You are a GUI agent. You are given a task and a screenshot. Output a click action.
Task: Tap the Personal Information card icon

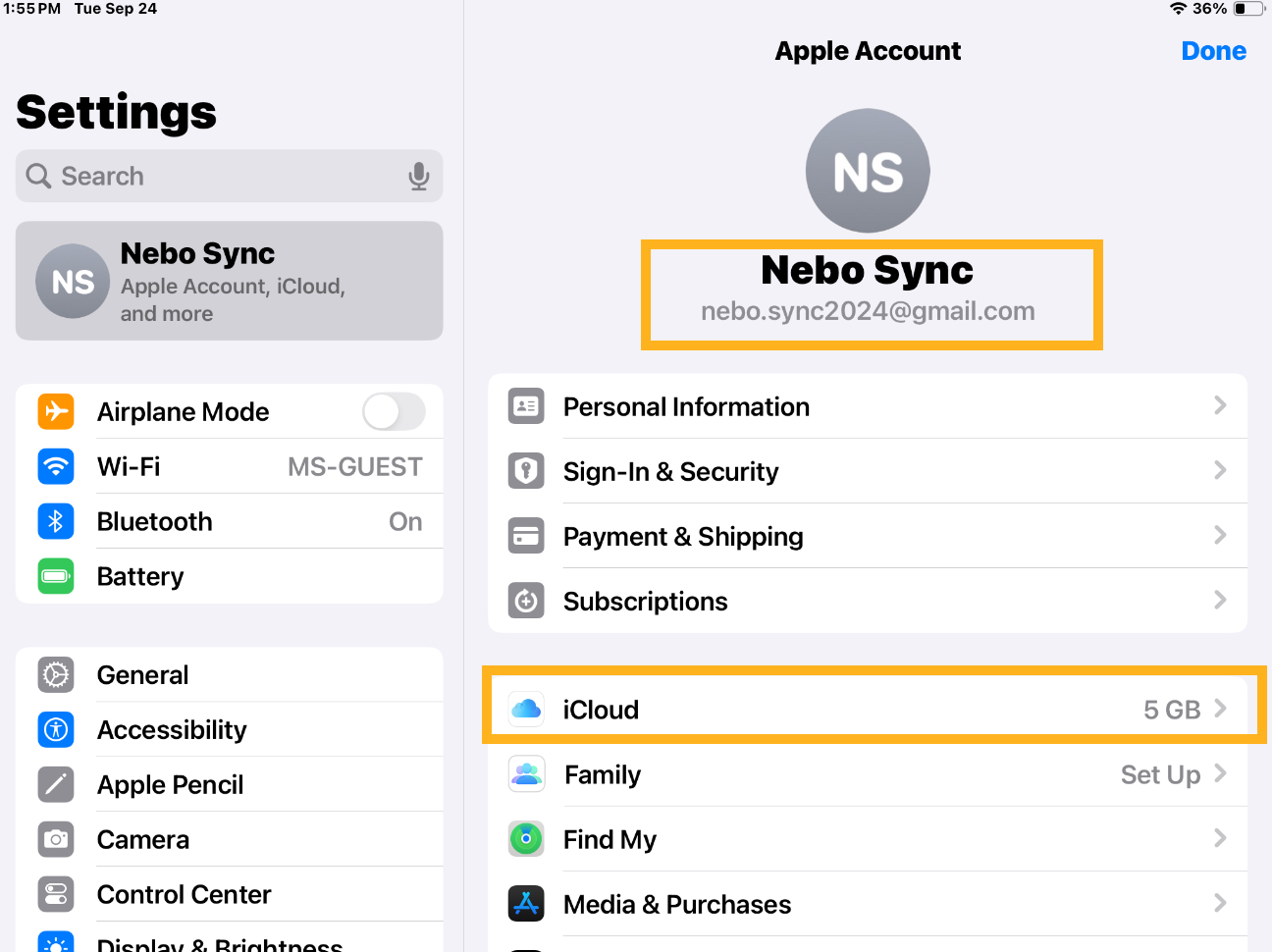pos(526,406)
